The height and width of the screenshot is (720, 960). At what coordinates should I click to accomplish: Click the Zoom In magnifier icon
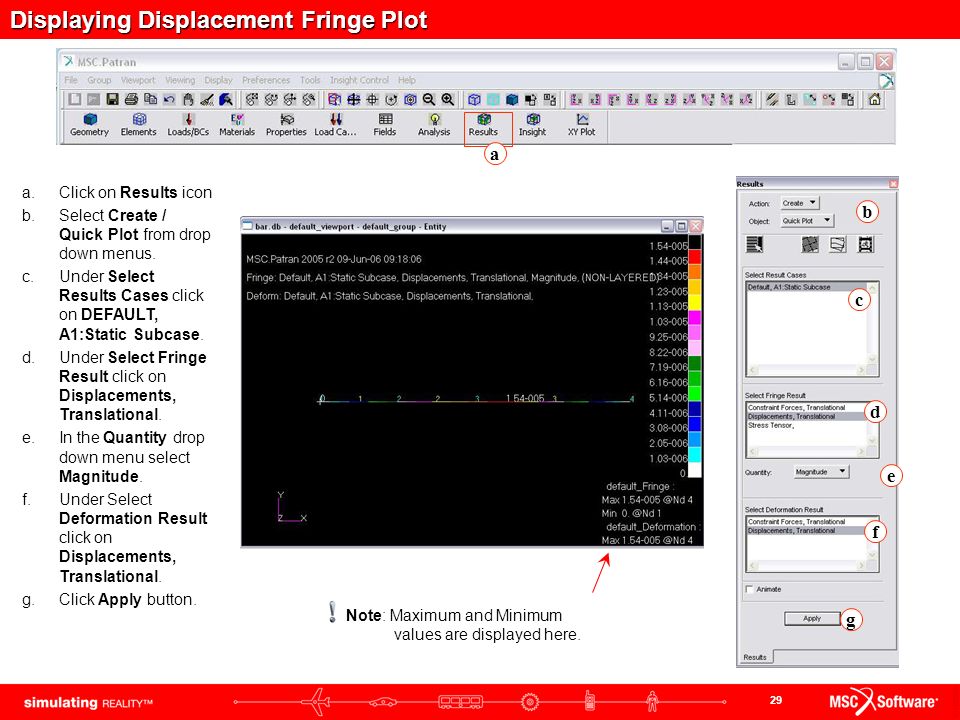coord(448,99)
